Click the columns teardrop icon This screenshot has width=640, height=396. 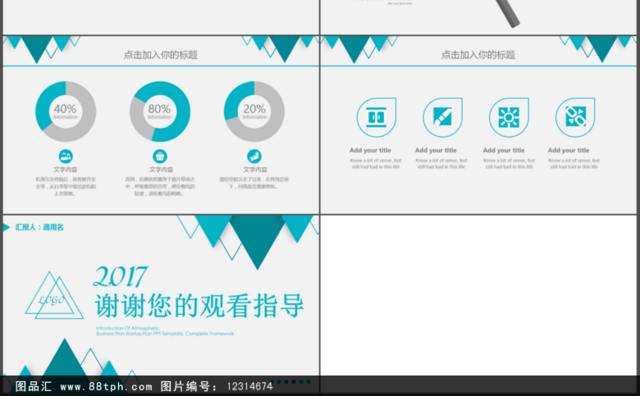[376, 117]
